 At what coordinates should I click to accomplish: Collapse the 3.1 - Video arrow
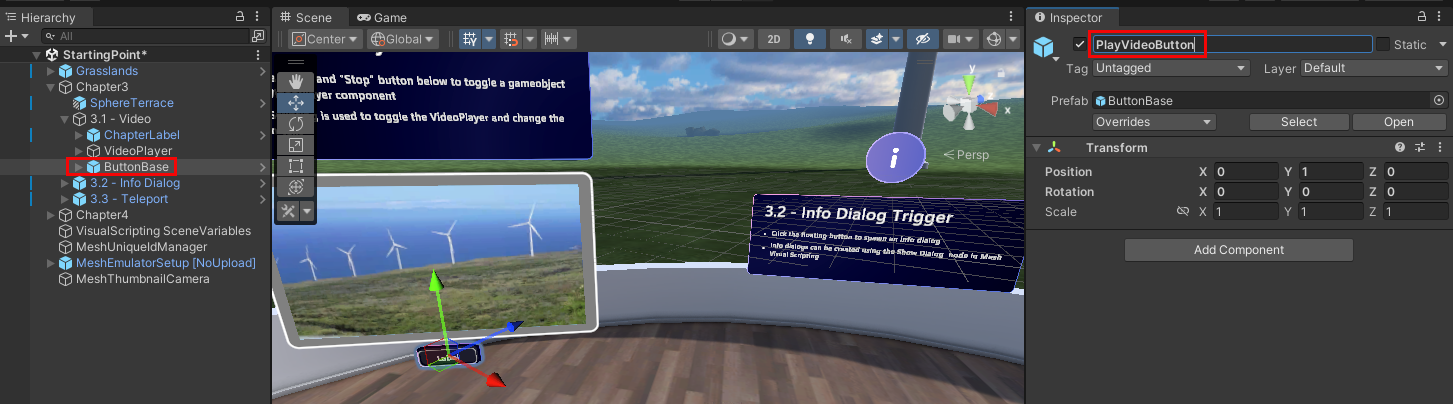pyautogui.click(x=66, y=118)
